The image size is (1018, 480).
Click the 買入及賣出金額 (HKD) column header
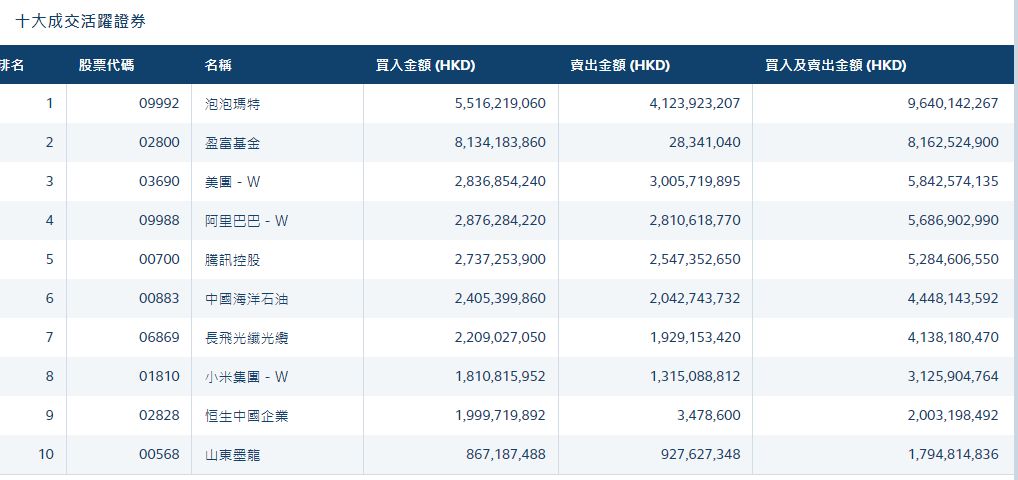click(835, 66)
